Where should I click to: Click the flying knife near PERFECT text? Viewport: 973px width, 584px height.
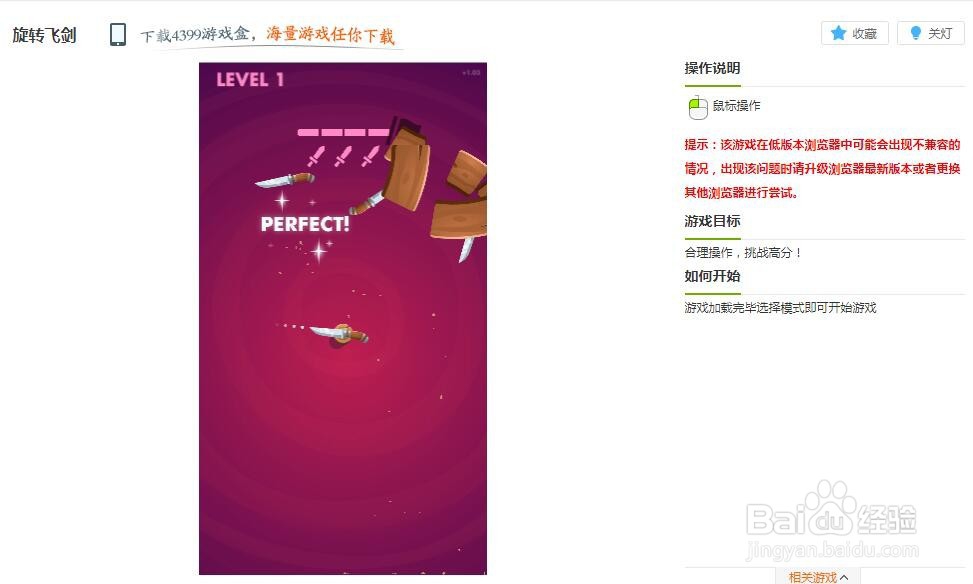tap(285, 180)
